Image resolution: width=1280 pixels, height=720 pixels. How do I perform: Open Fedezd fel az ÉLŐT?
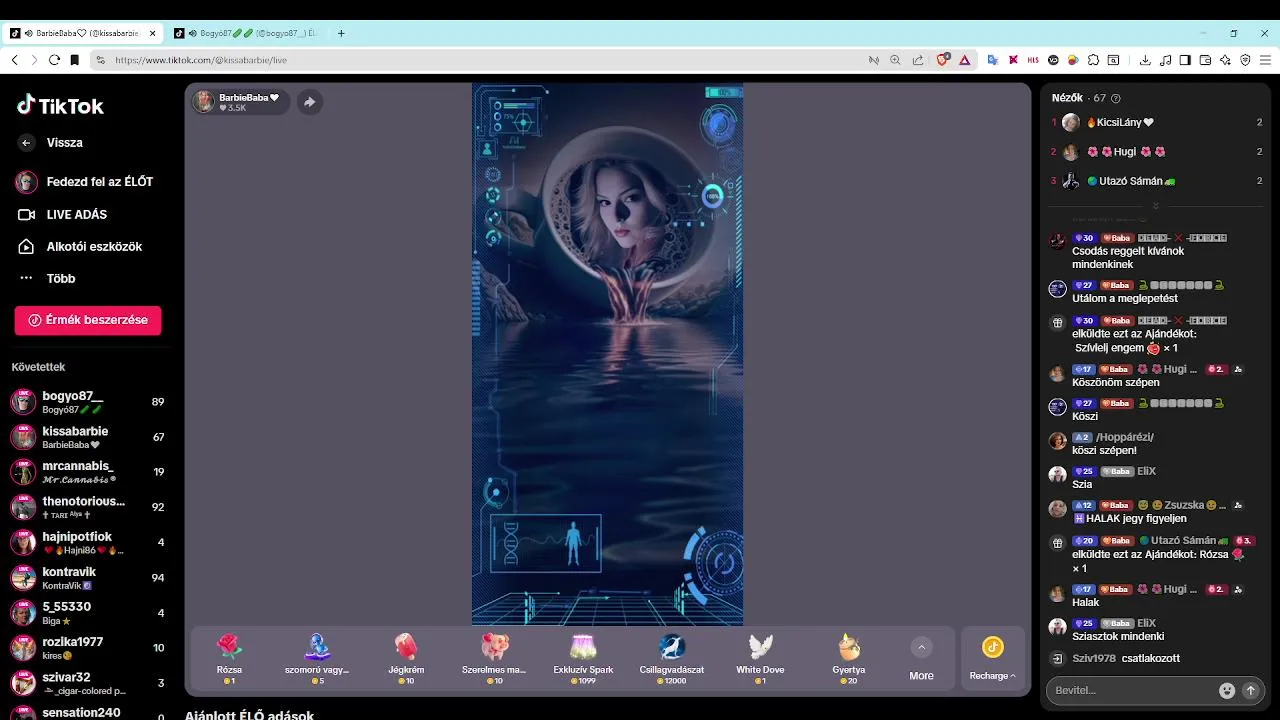tap(84, 182)
